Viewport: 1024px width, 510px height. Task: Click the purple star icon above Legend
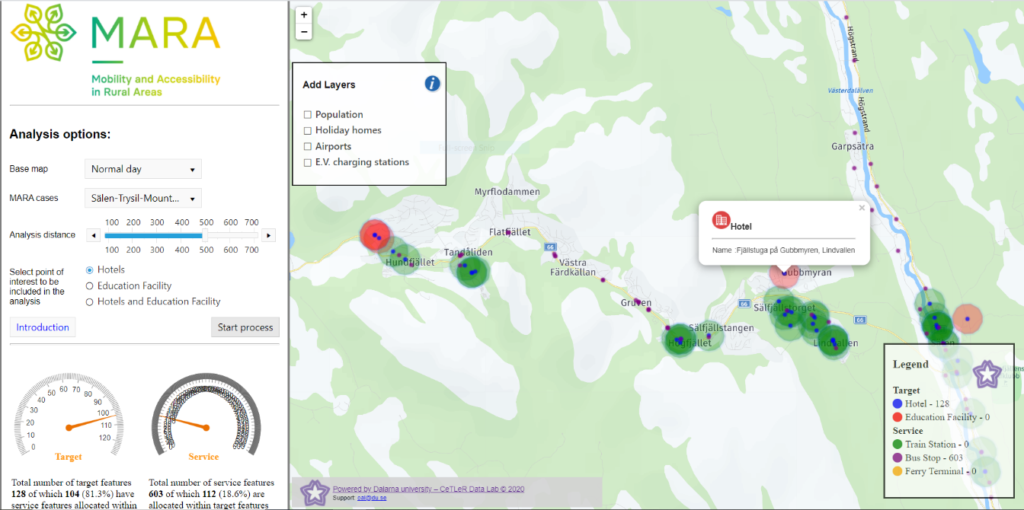tap(987, 374)
